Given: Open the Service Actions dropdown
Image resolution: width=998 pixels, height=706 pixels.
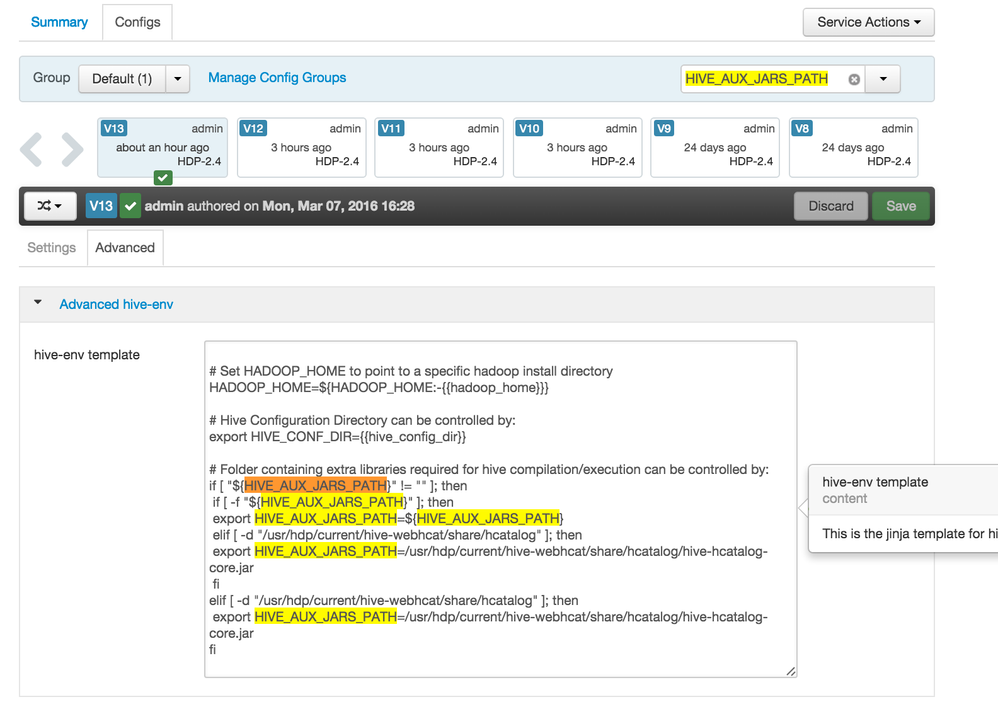Looking at the screenshot, I should tap(868, 22).
